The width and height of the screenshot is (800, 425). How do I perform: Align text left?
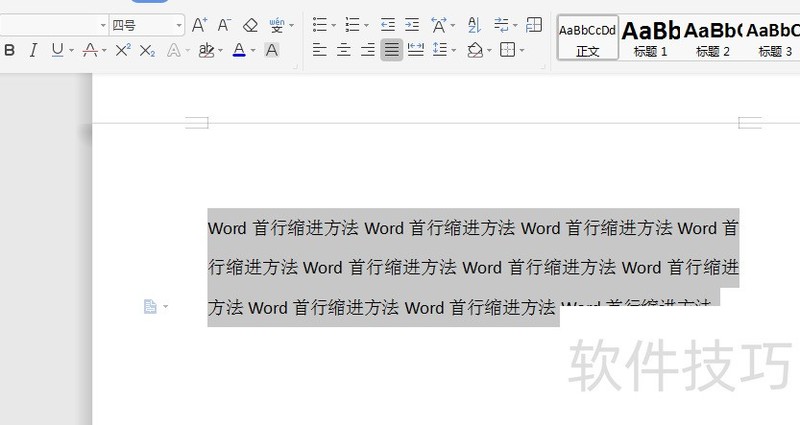[x=319, y=49]
